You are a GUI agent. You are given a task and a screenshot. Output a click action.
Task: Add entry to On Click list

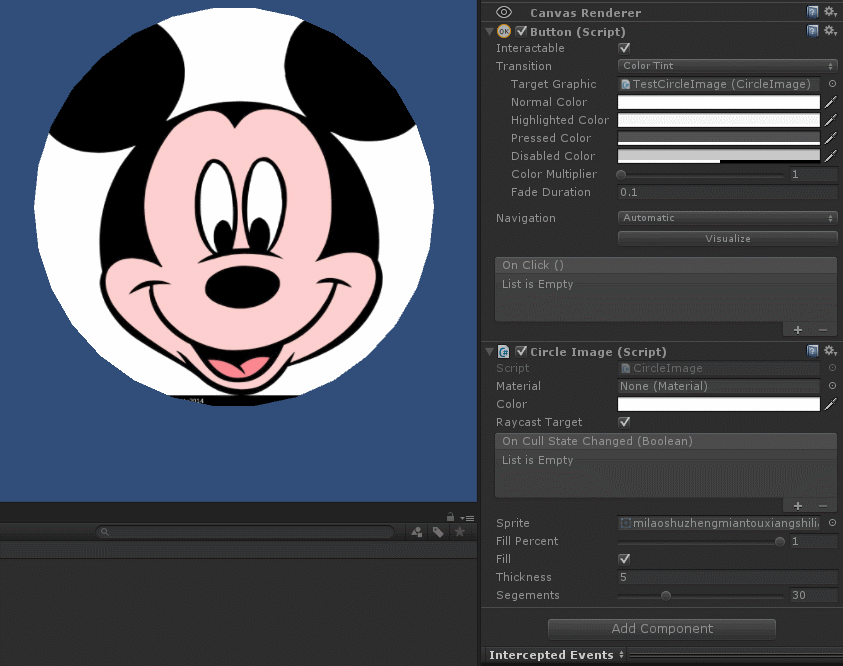point(798,330)
